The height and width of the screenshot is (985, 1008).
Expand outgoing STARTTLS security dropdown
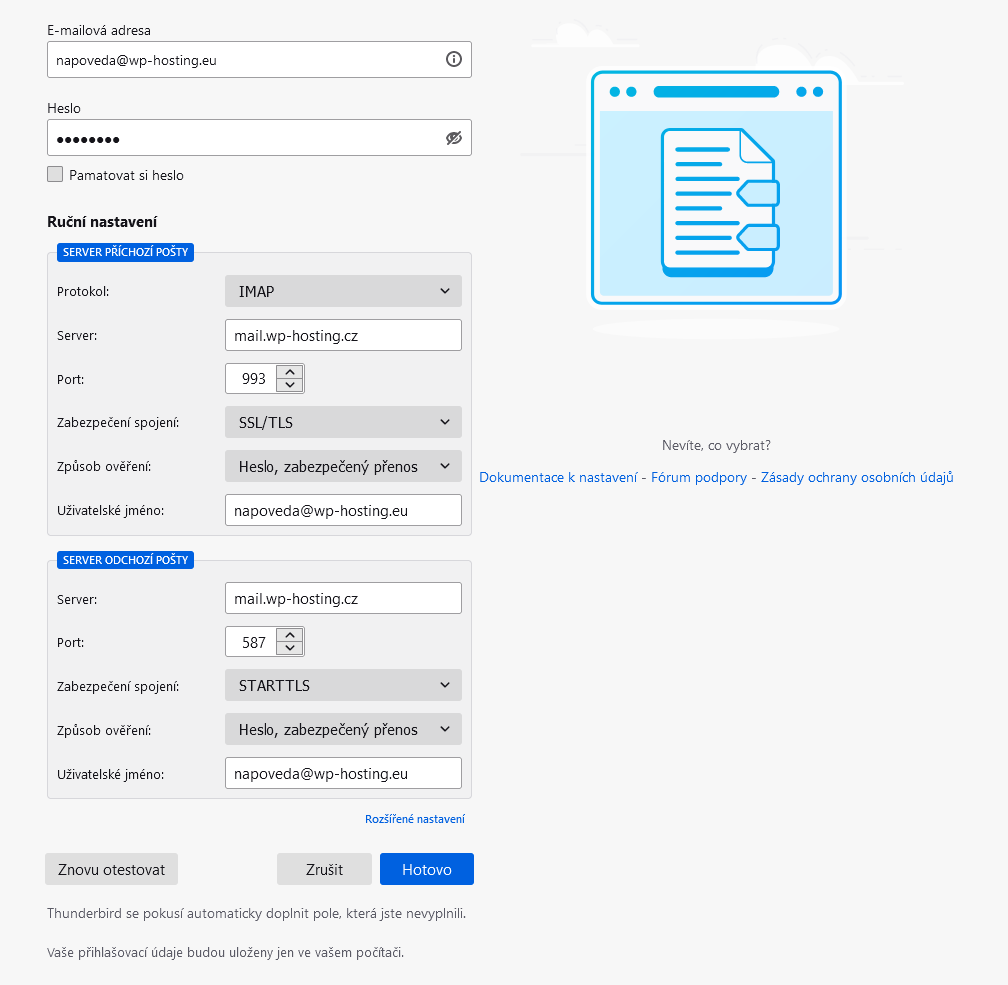point(343,685)
